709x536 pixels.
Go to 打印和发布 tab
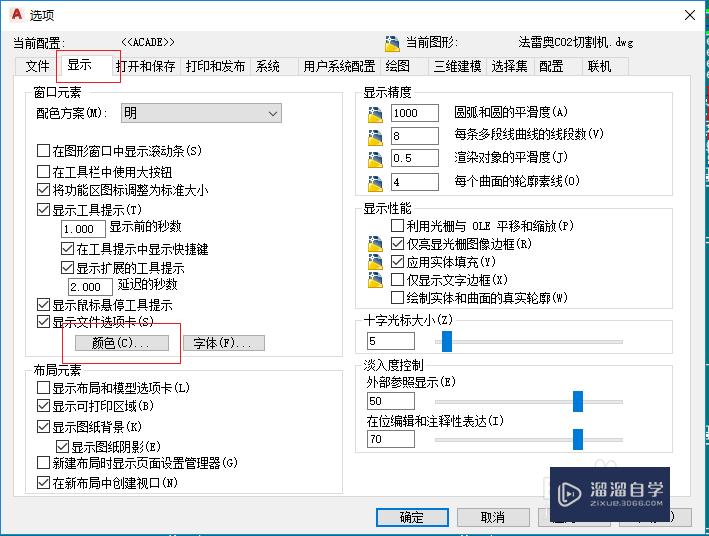click(215, 66)
